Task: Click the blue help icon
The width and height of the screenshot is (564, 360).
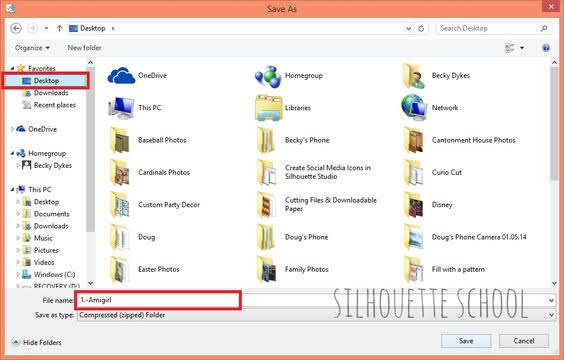Action: 546,48
